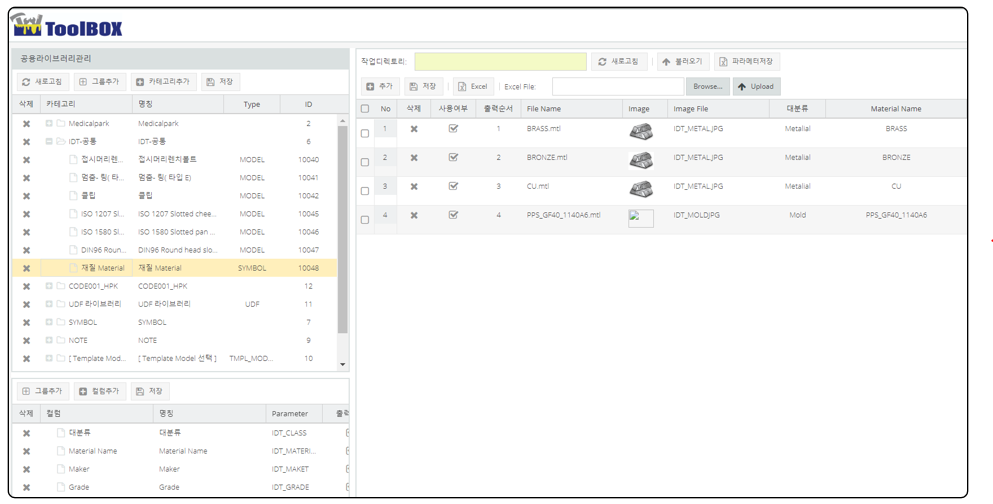This screenshot has width=993, height=504.
Task: Expand the UDF 라이브러리 tree node
Action: click(49, 304)
